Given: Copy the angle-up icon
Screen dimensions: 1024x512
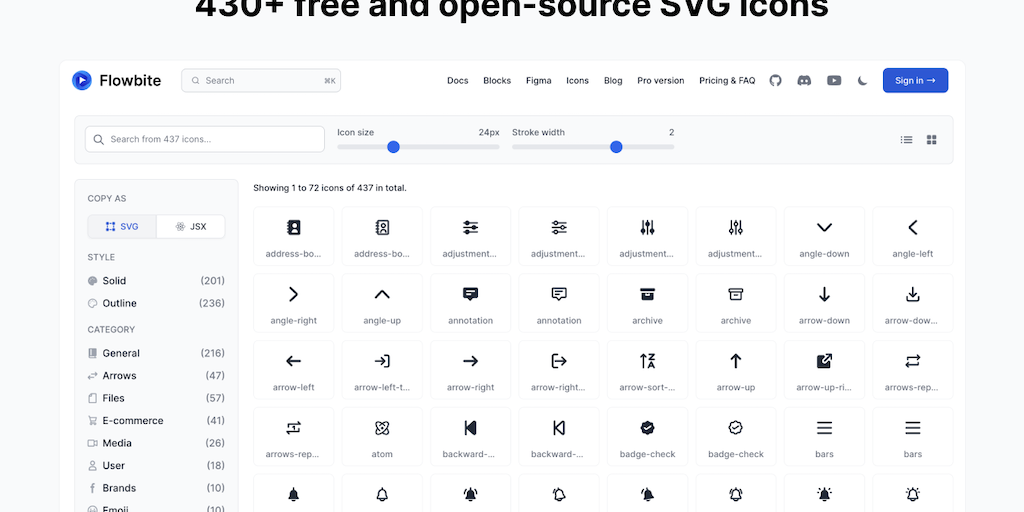Looking at the screenshot, I should click(x=382, y=303).
